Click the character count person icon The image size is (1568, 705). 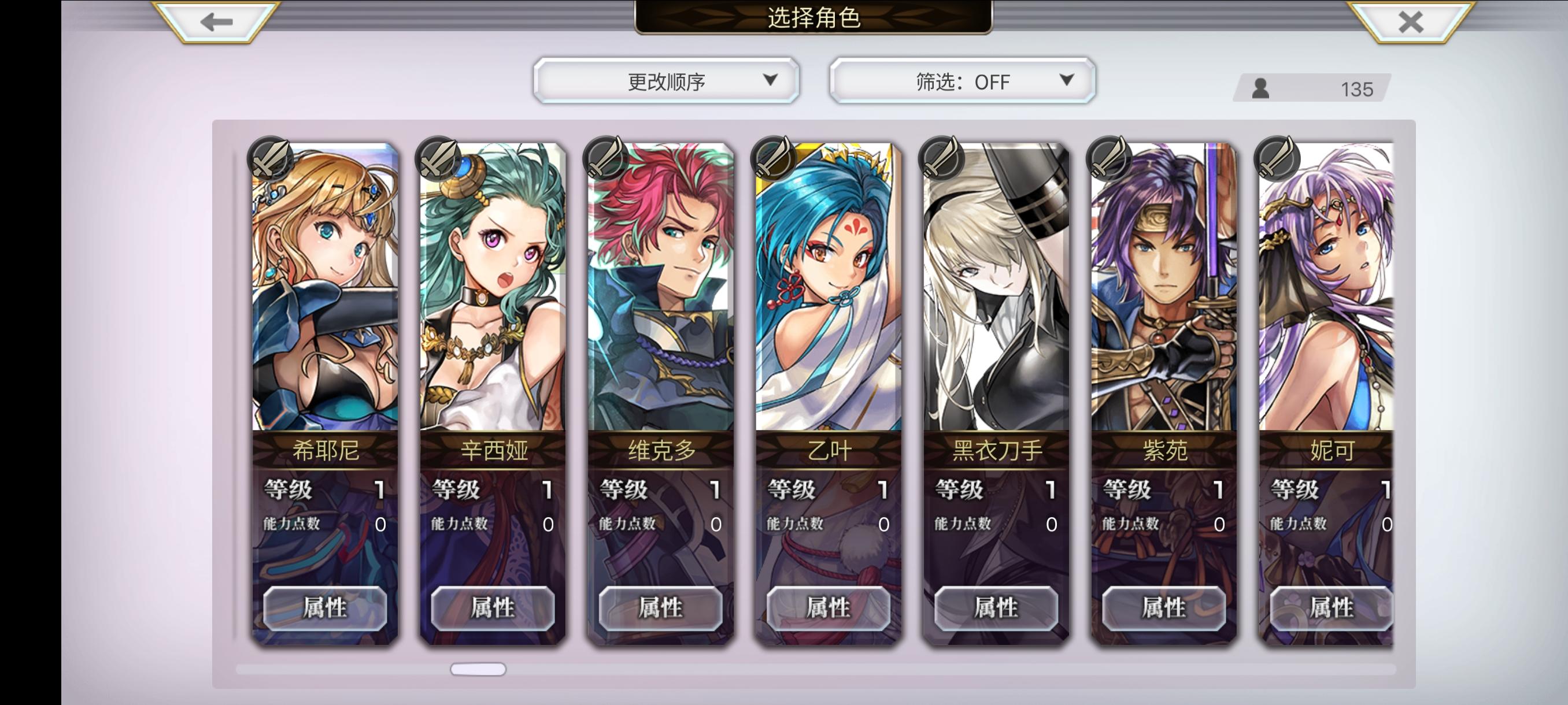pyautogui.click(x=1260, y=89)
